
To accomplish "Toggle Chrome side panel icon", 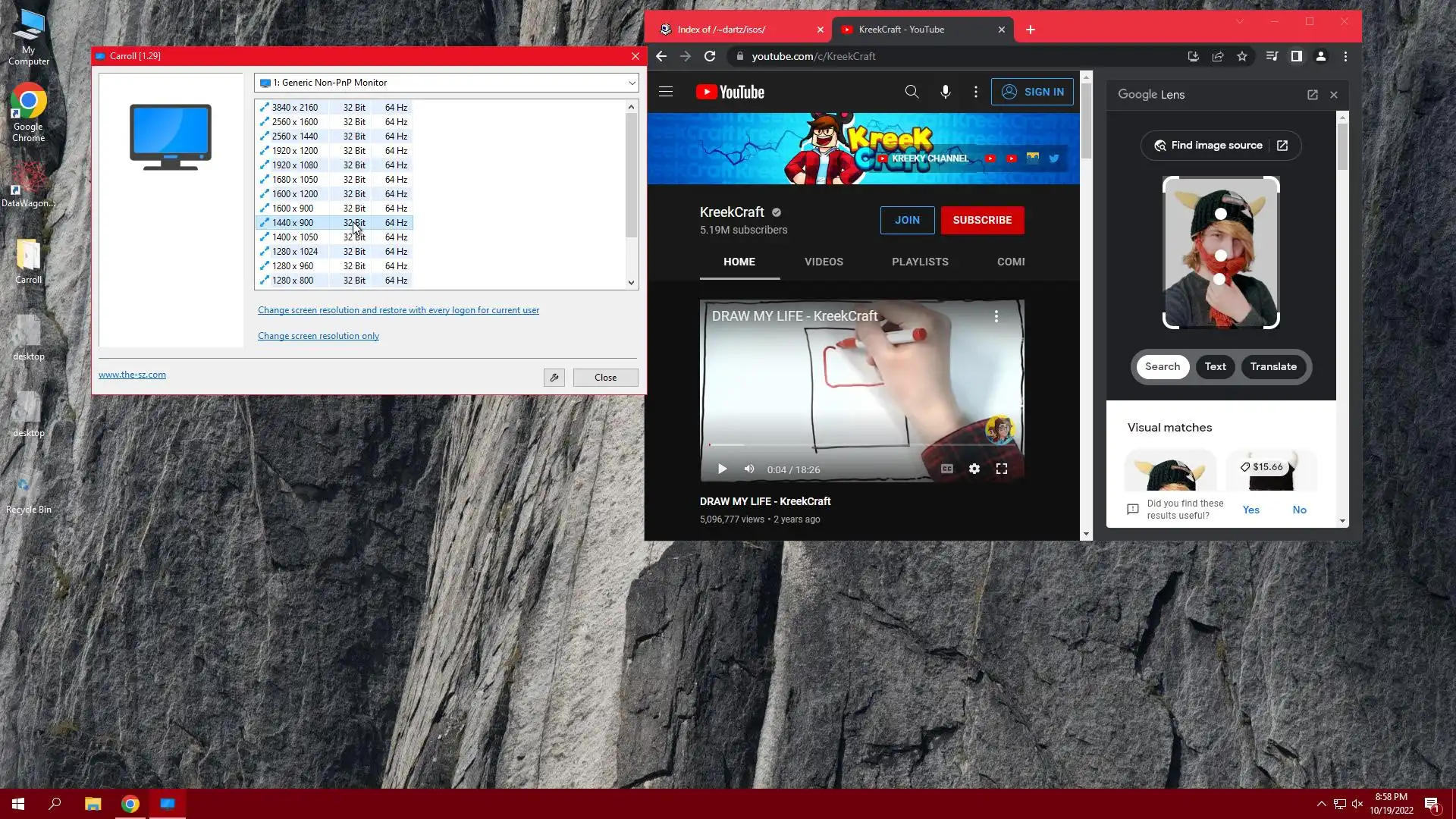I will [1296, 56].
